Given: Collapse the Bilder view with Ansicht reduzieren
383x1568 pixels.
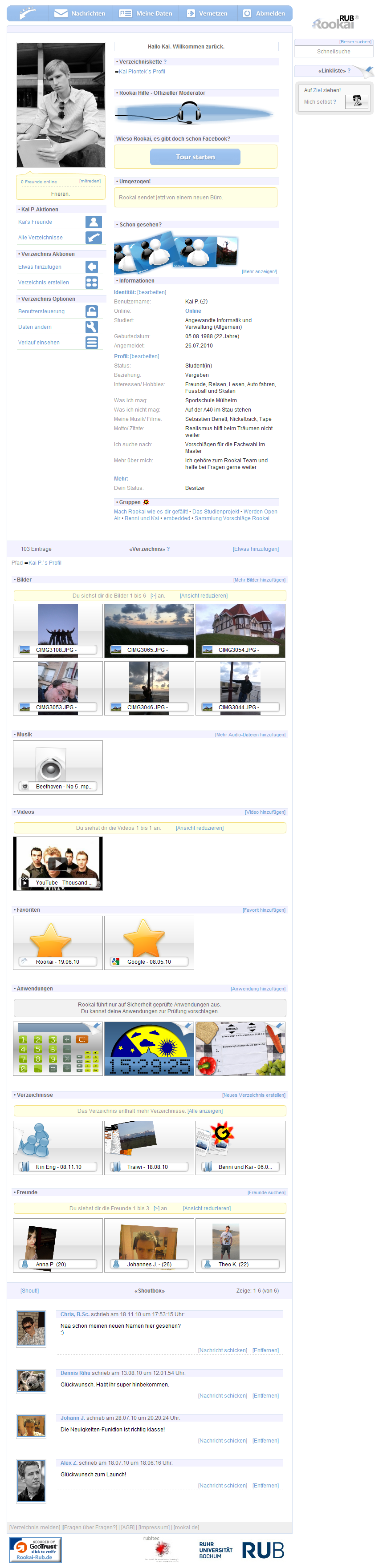Looking at the screenshot, I should [x=204, y=596].
